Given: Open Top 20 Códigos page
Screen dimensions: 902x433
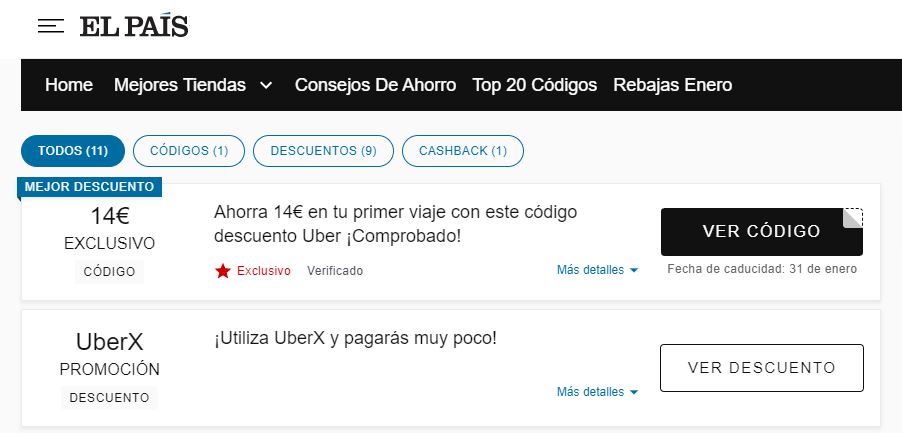Looking at the screenshot, I should [534, 85].
